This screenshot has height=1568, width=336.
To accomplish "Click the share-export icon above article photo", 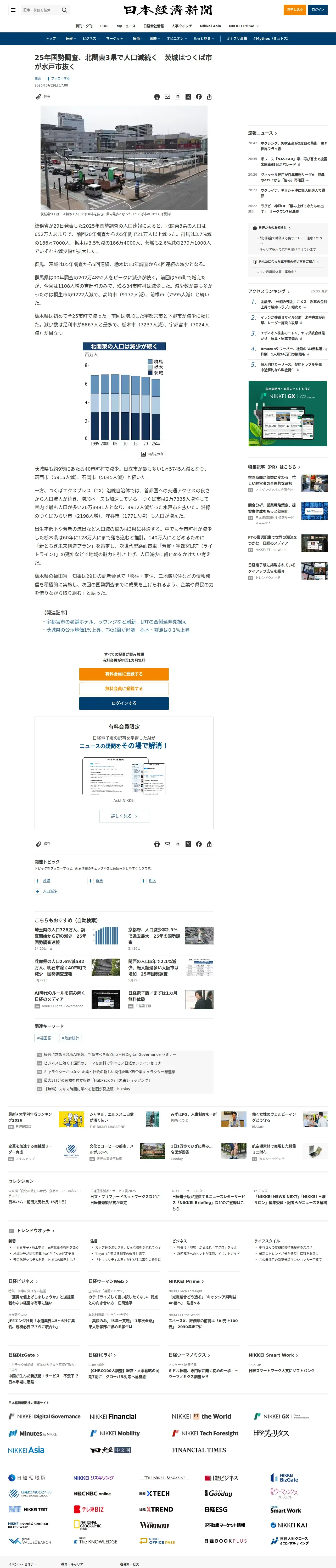I will 209,97.
